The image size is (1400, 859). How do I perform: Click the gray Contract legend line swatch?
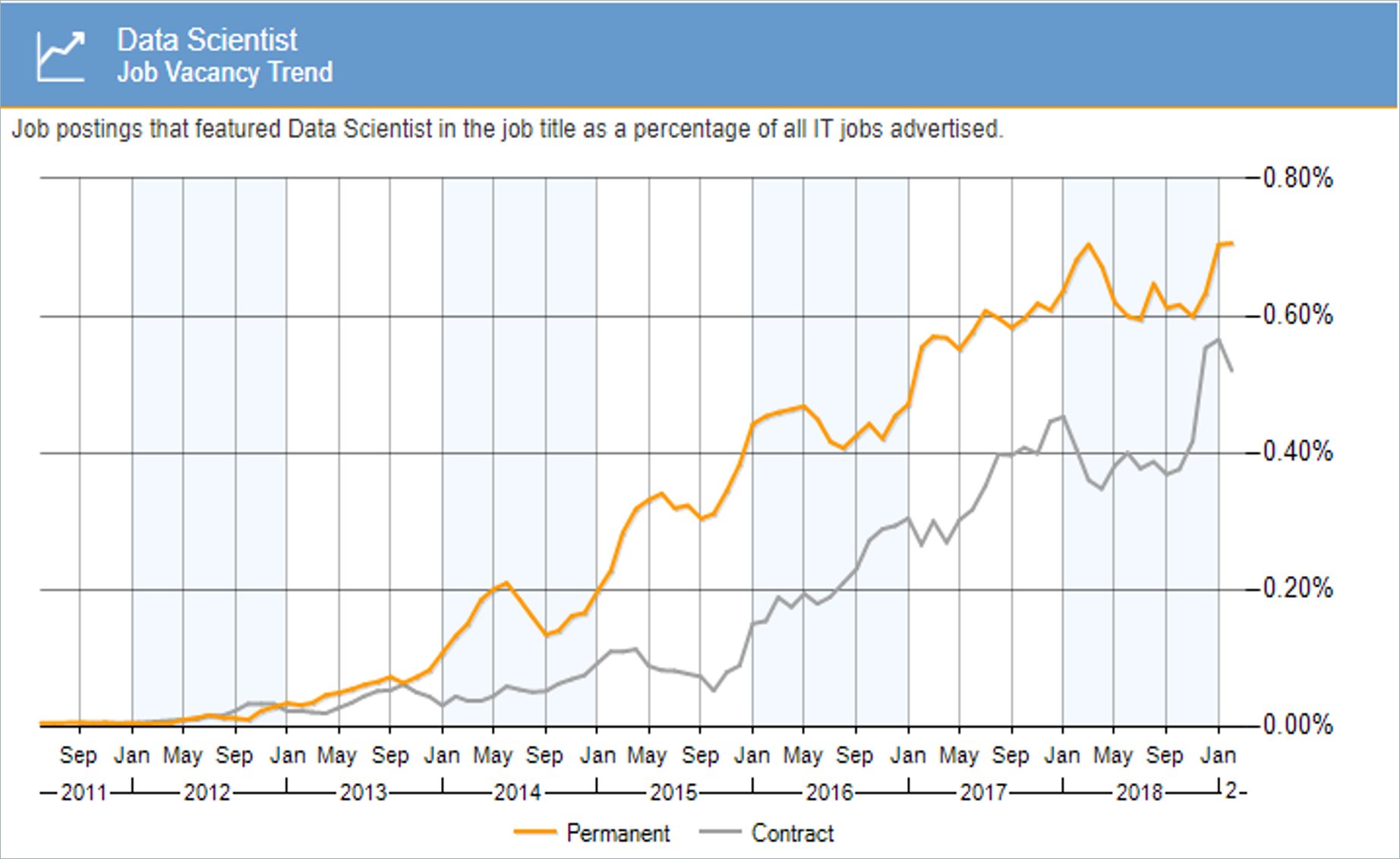click(720, 832)
